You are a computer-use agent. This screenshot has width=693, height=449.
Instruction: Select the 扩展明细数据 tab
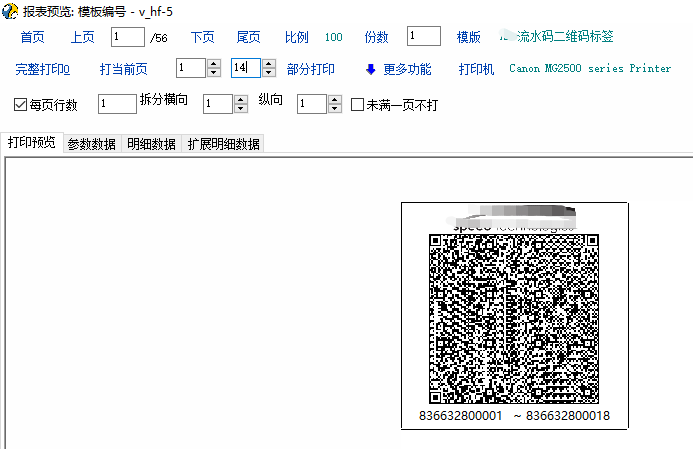tap(224, 144)
